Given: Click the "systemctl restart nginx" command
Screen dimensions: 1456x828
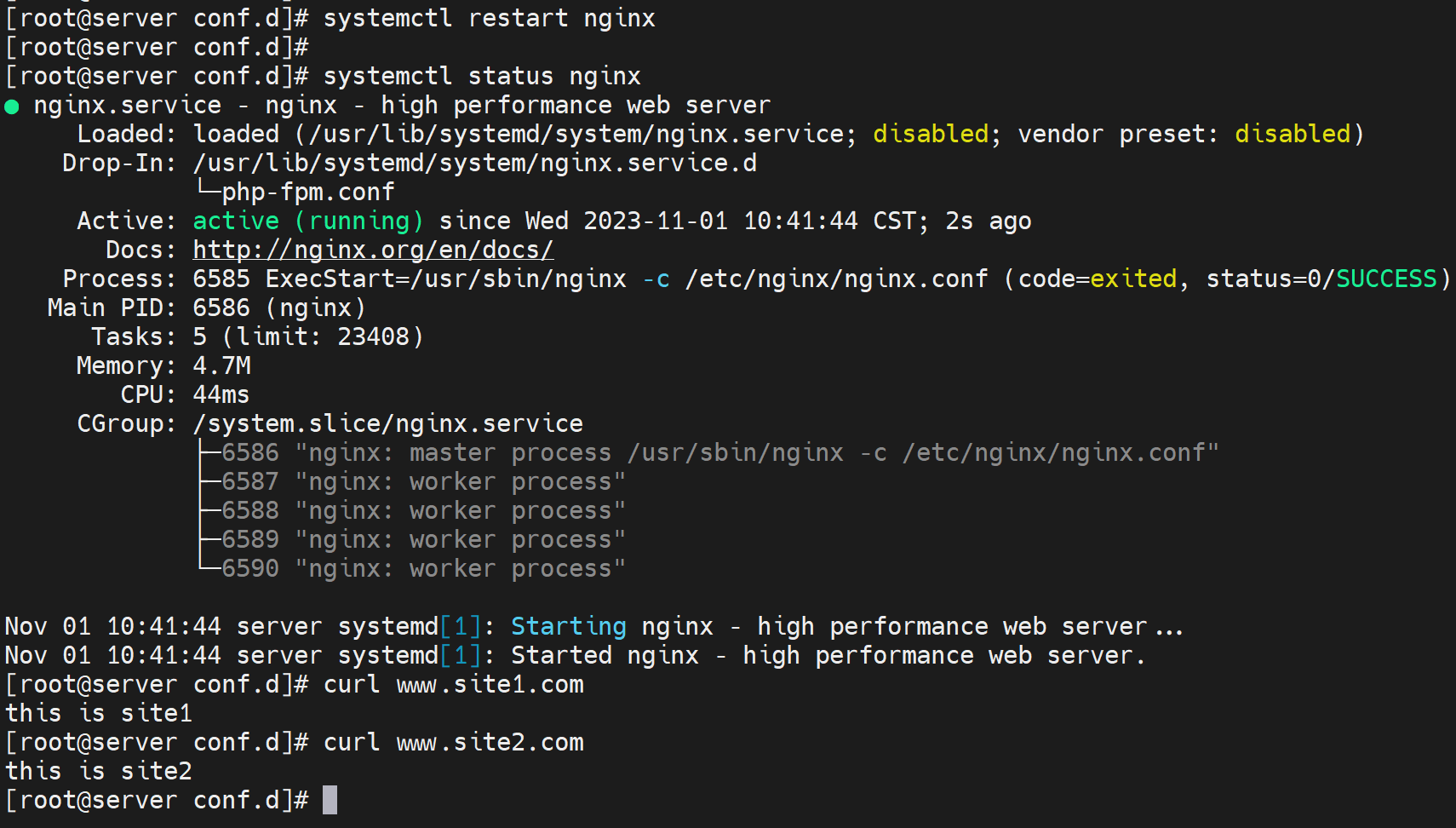Looking at the screenshot, I should [x=489, y=18].
